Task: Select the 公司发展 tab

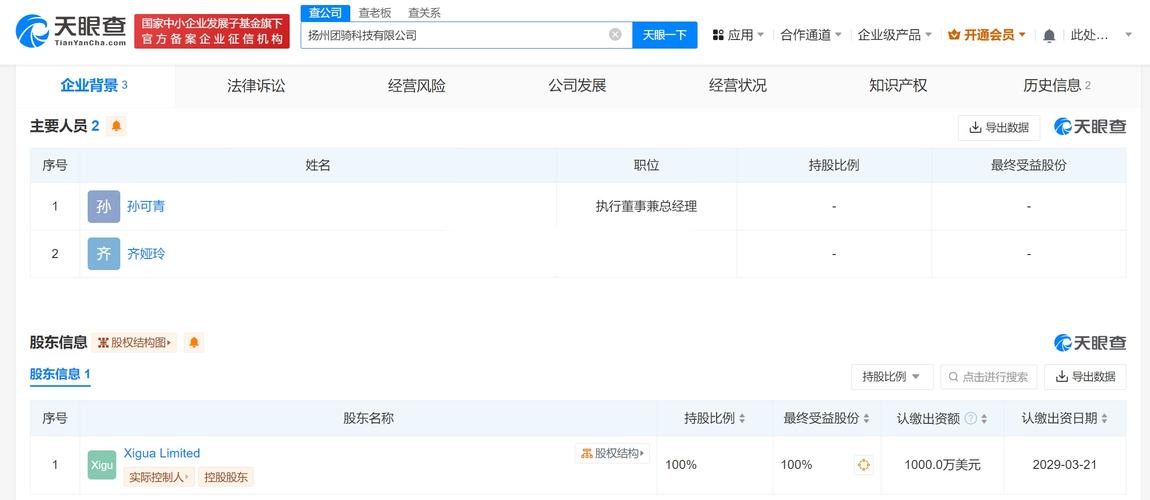Action: pos(577,86)
